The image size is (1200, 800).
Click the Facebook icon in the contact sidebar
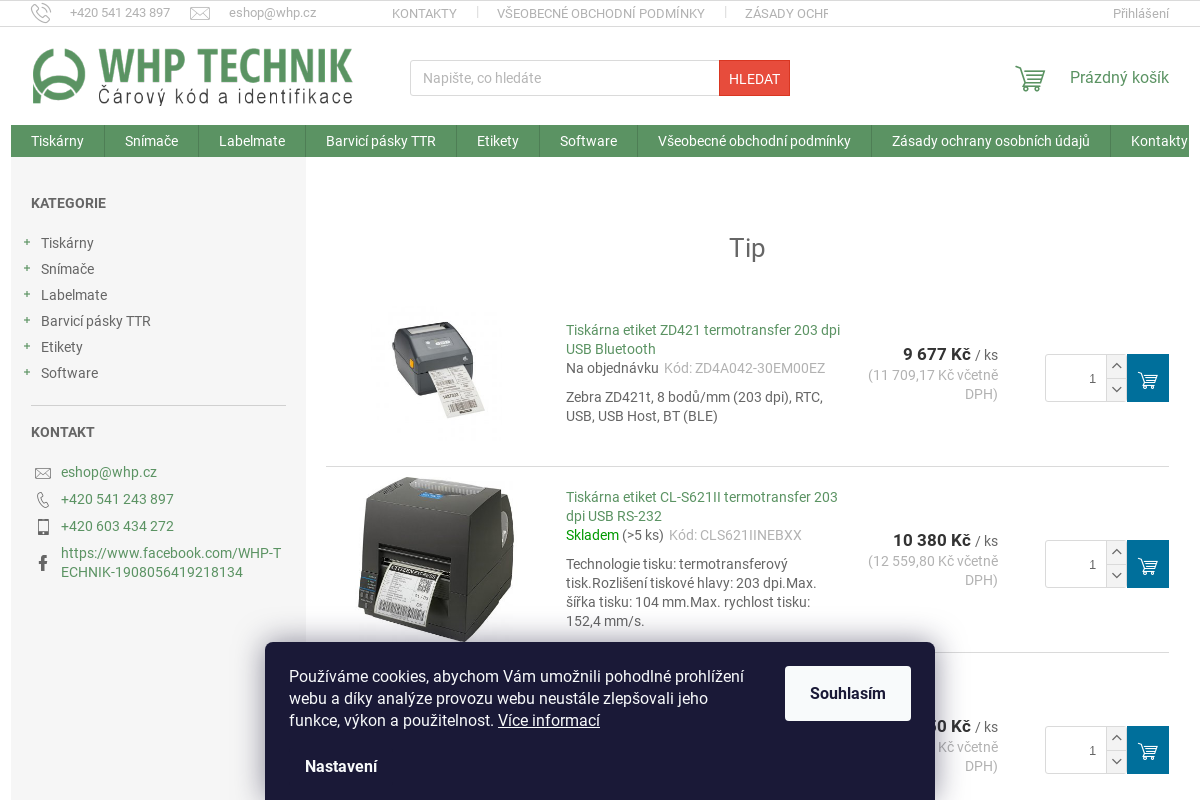[x=43, y=563]
